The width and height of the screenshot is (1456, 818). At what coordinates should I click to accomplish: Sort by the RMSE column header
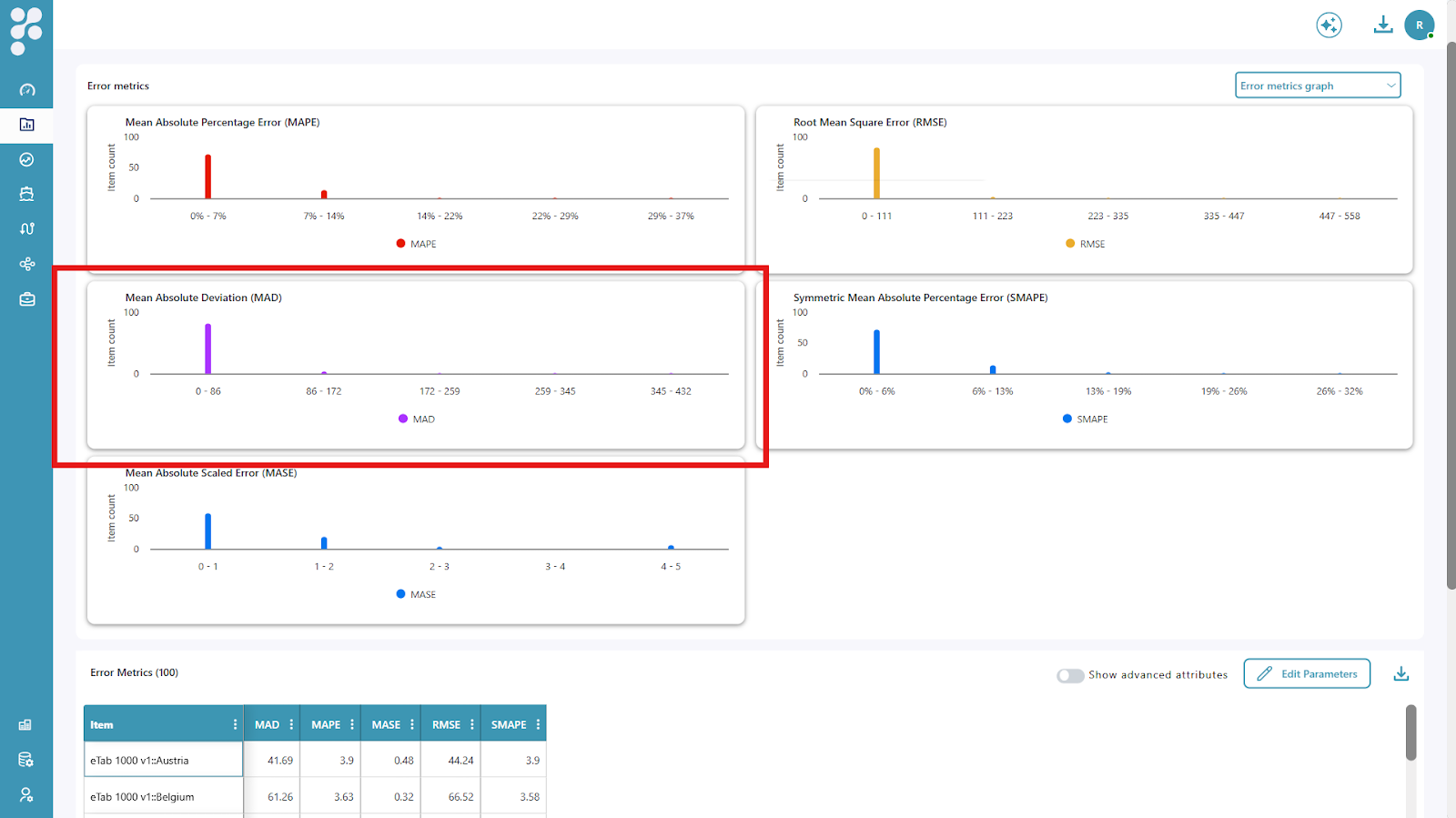446,725
